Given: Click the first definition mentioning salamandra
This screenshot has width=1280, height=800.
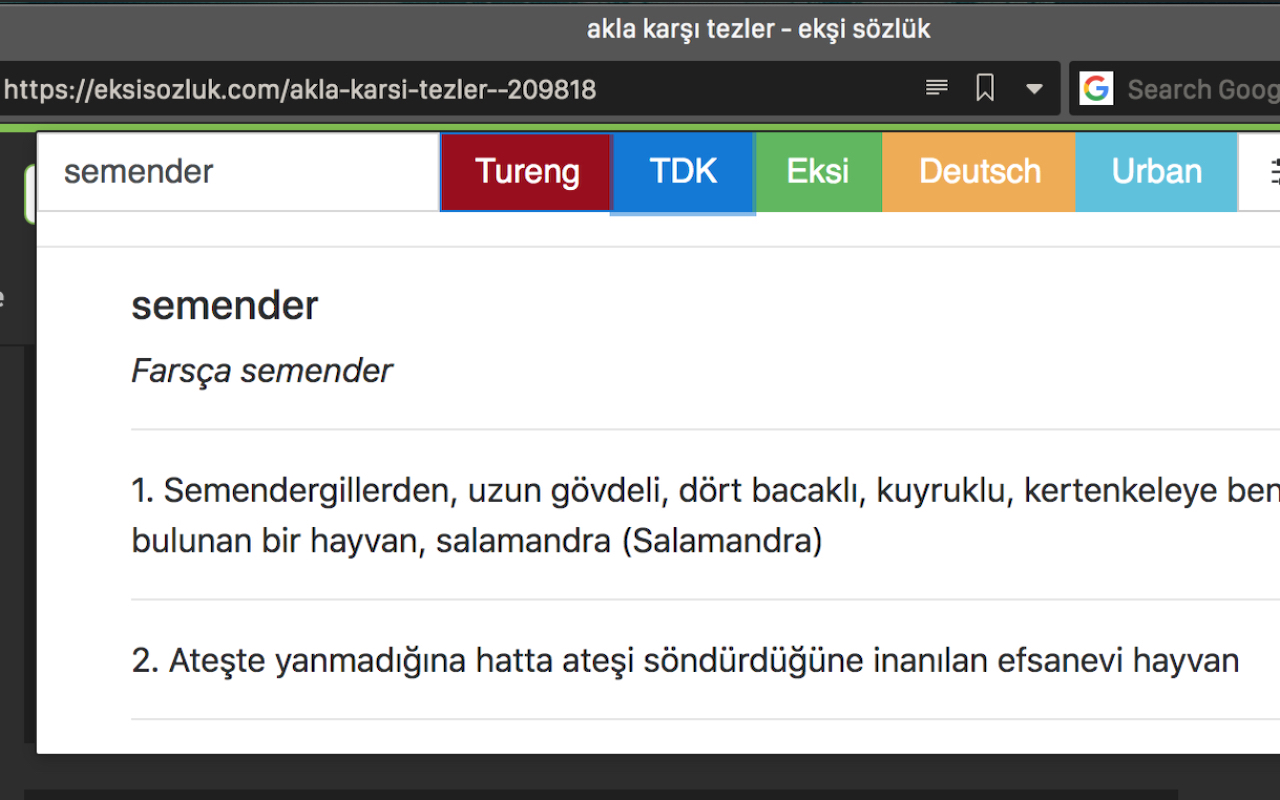Looking at the screenshot, I should point(700,515).
